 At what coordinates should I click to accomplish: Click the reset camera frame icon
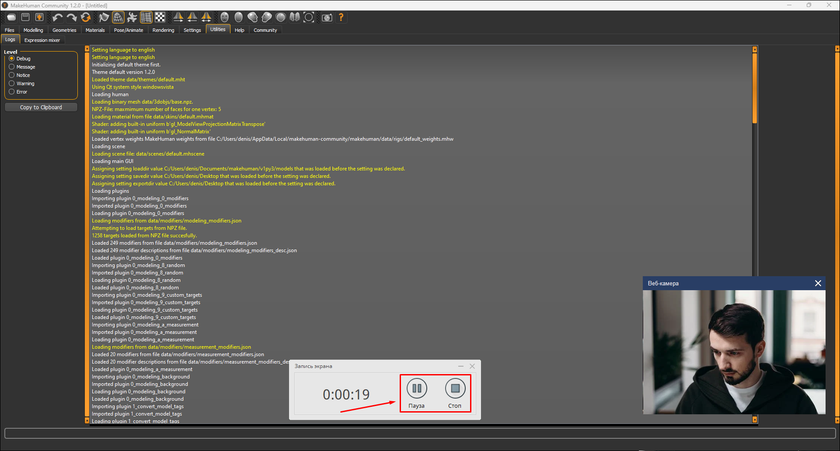pos(309,18)
